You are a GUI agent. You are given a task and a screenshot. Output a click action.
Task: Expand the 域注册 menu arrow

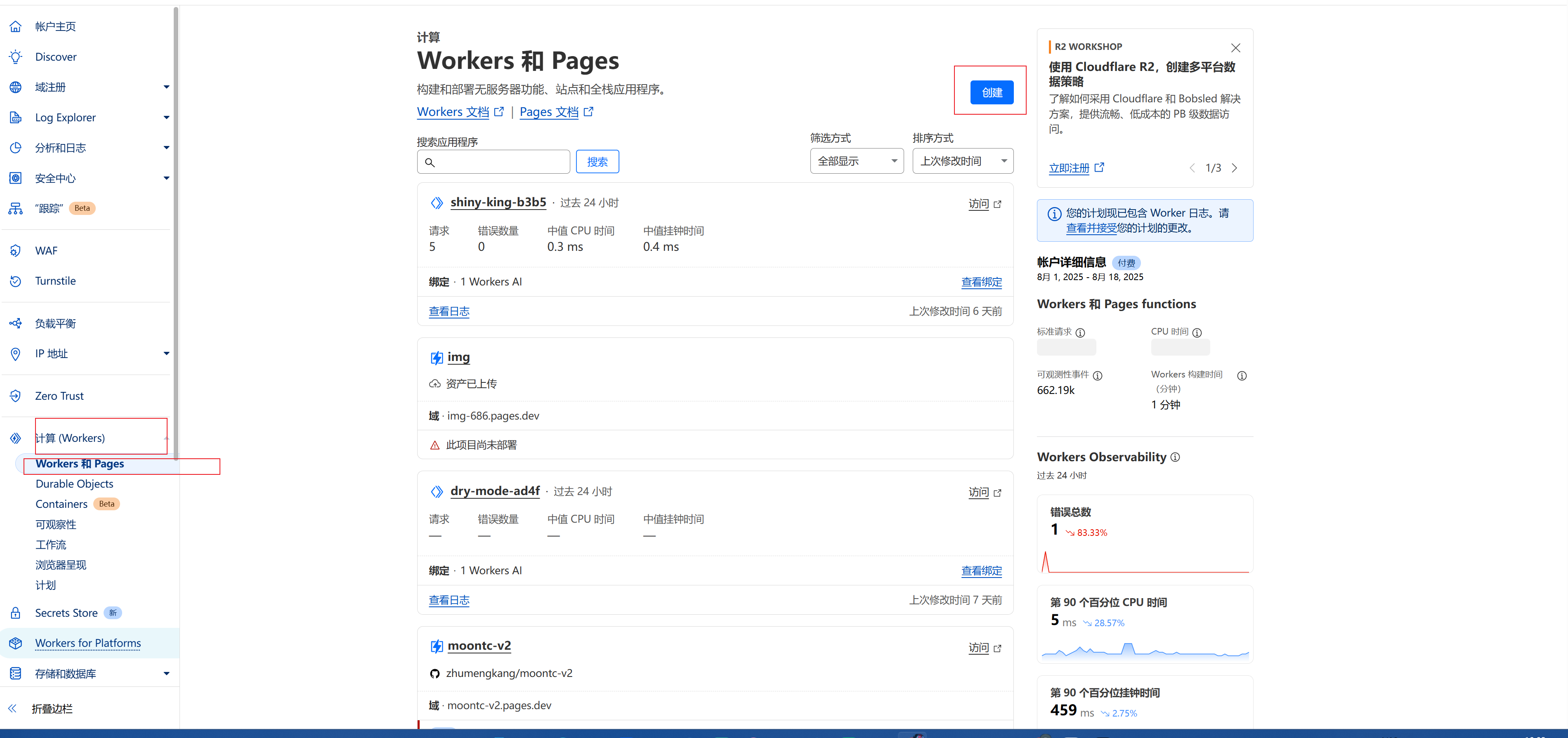pyautogui.click(x=166, y=87)
